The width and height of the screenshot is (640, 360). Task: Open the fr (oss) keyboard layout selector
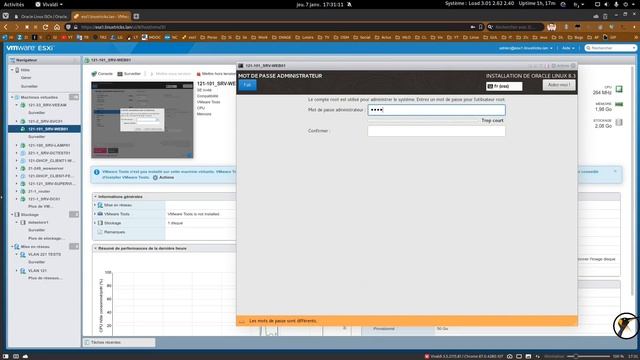click(x=504, y=86)
